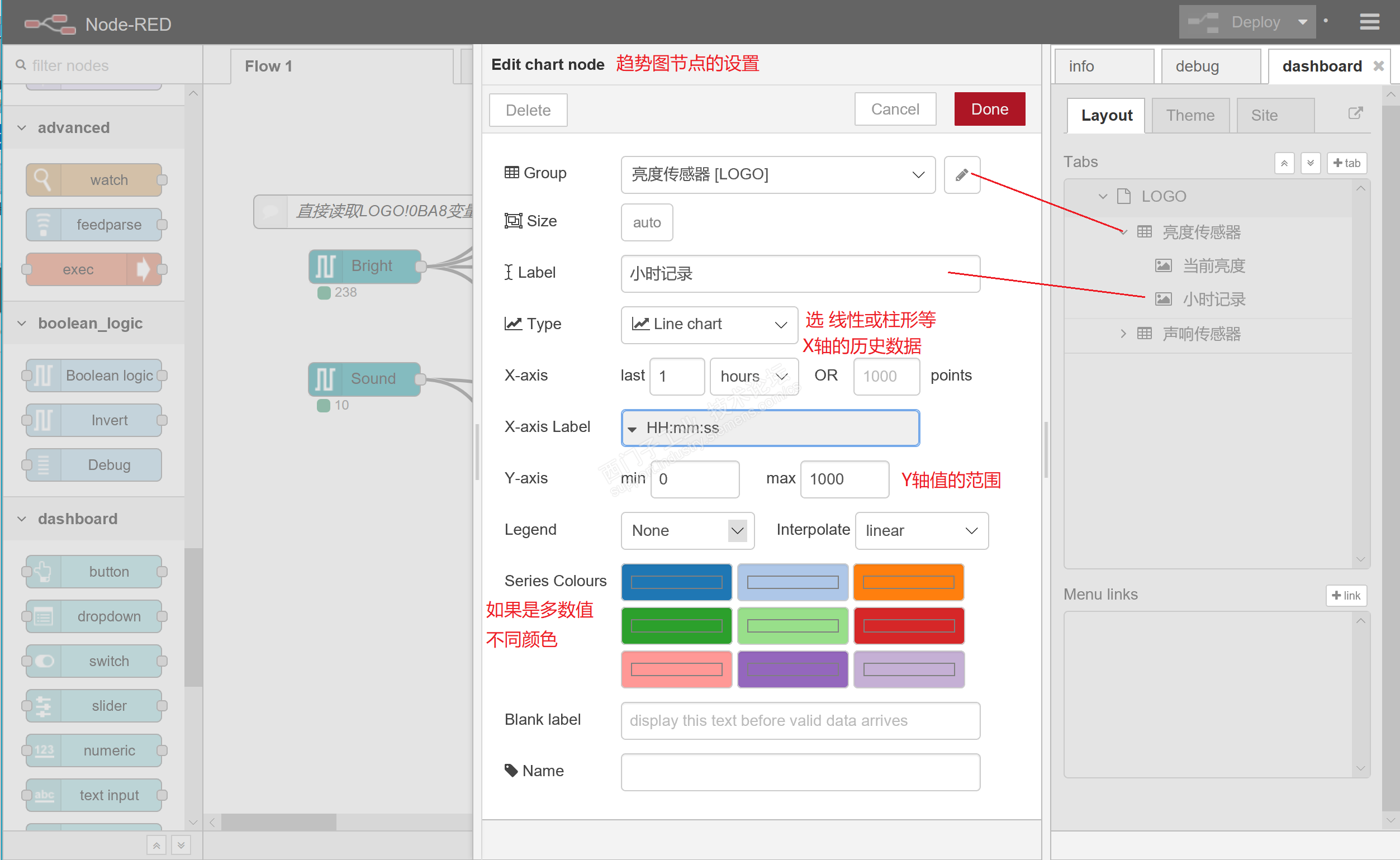Click the move-up double arrow in Tabs
1400x860 pixels.
click(x=1284, y=163)
